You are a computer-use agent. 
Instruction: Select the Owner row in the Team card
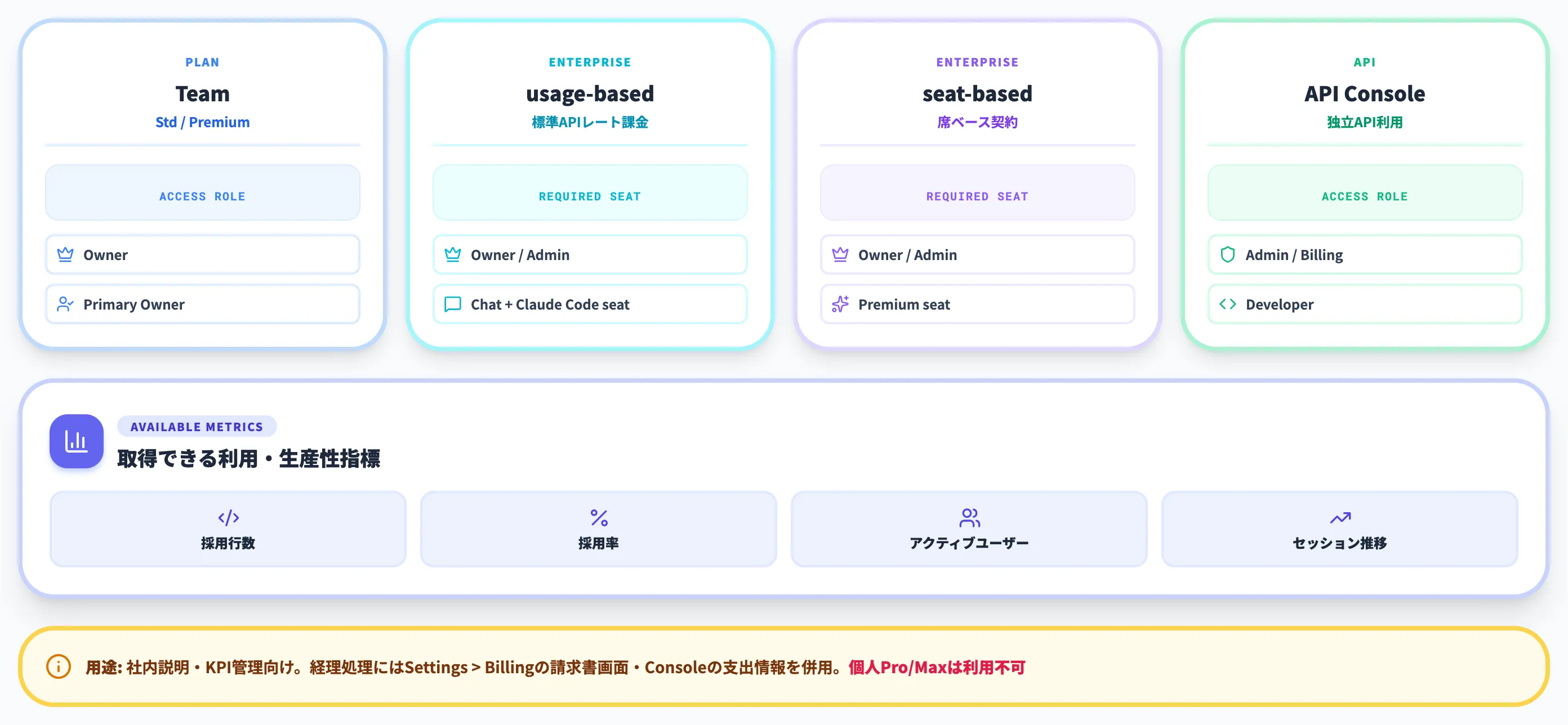[x=203, y=254]
